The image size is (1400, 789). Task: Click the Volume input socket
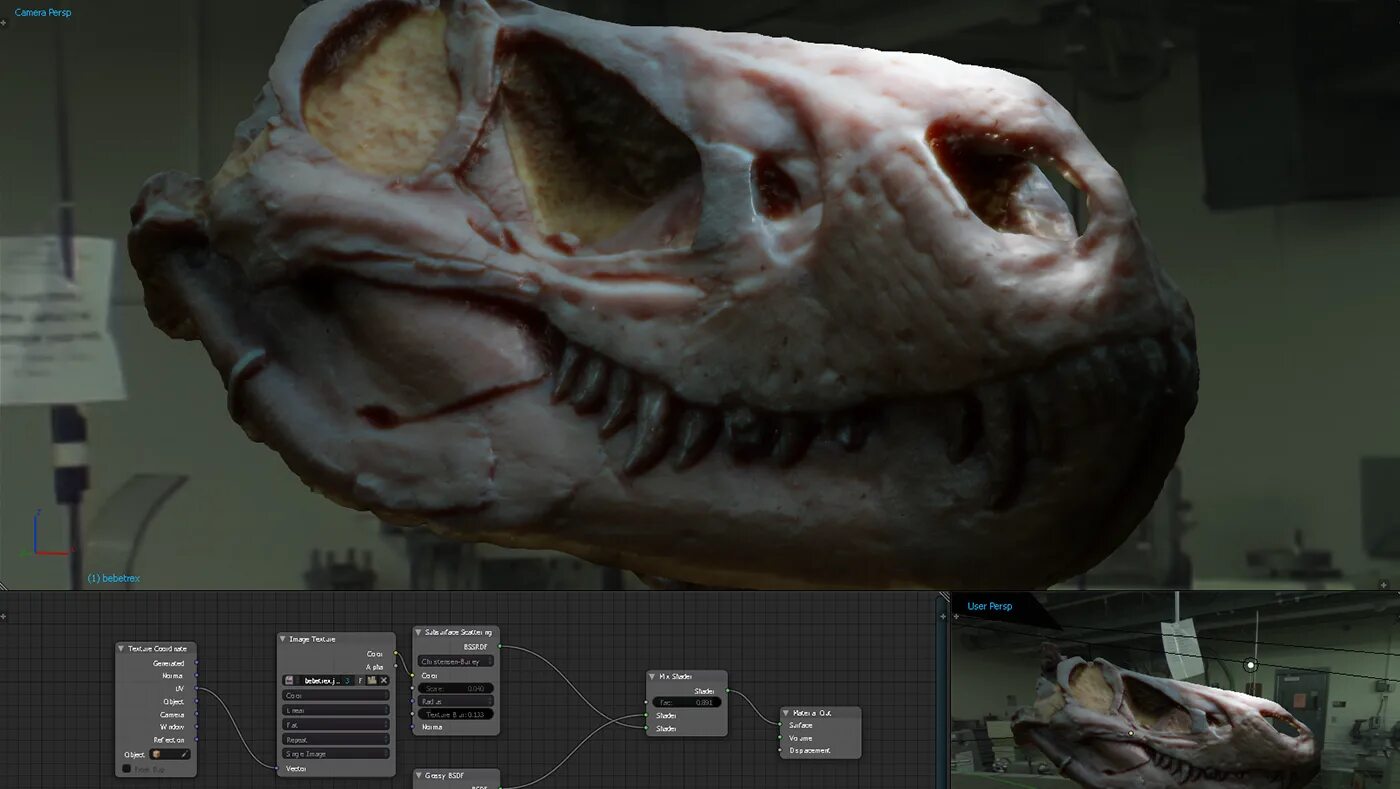click(780, 738)
